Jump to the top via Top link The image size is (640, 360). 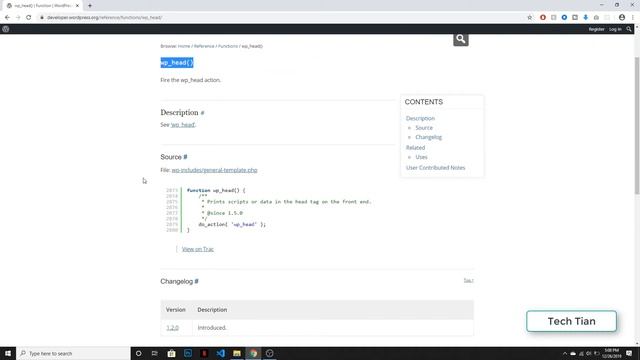(468, 280)
